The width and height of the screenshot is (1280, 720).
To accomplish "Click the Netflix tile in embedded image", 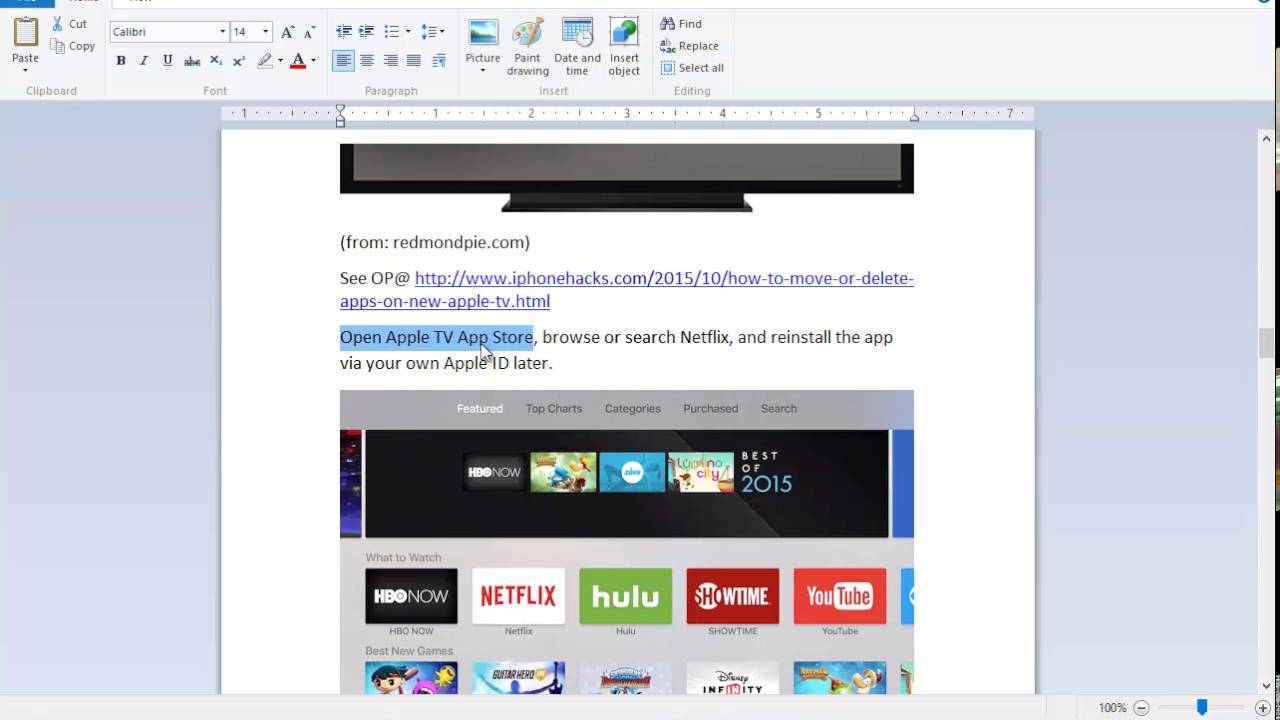I will click(518, 596).
